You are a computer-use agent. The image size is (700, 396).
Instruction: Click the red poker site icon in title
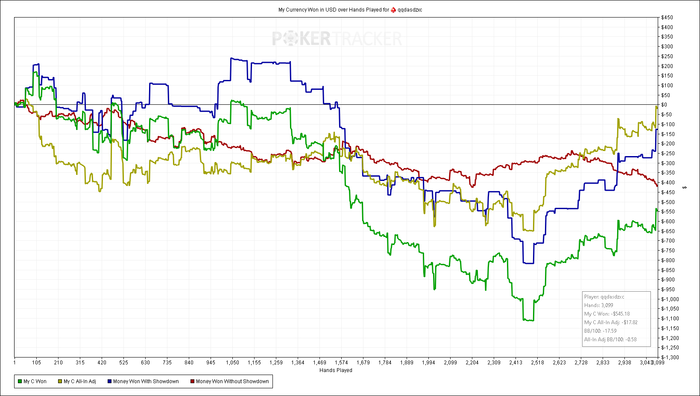tap(393, 9)
